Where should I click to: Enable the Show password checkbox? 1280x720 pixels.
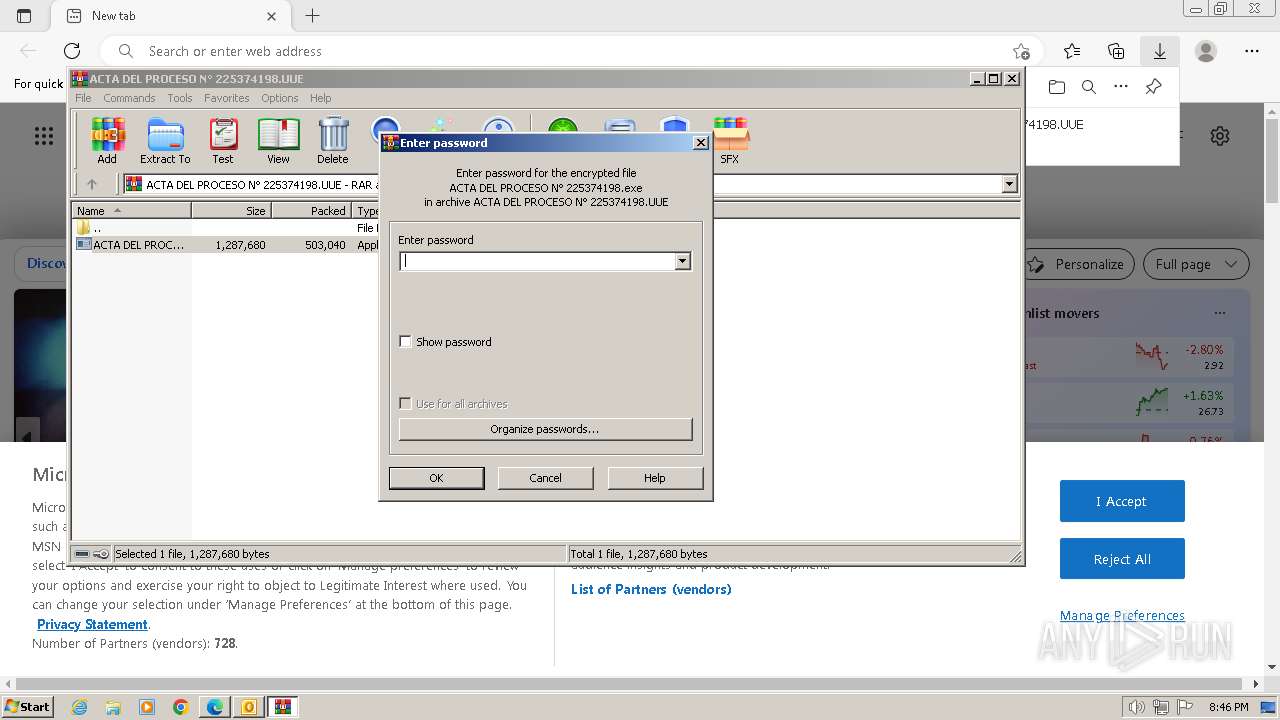click(405, 342)
